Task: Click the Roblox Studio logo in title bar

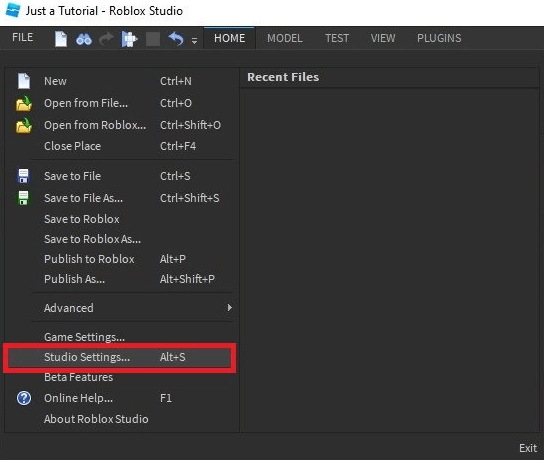Action: pyautogui.click(x=13, y=10)
